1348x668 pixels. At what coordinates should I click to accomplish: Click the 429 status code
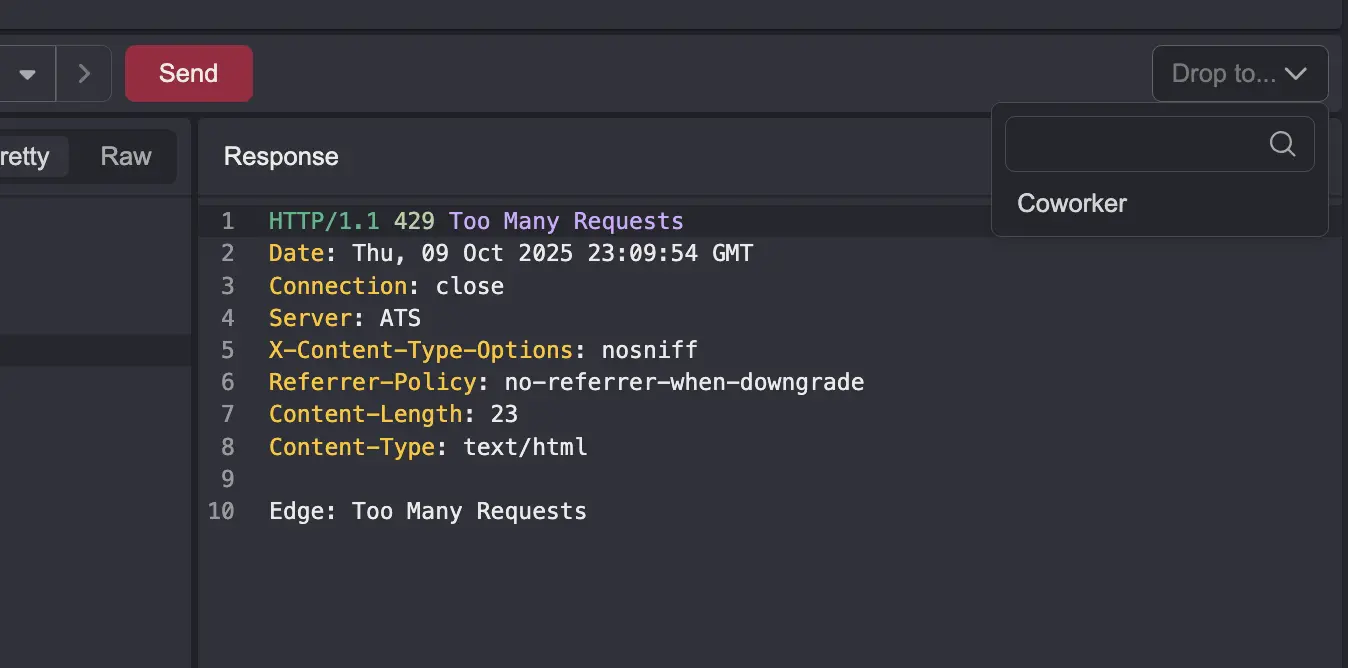pyautogui.click(x=414, y=221)
